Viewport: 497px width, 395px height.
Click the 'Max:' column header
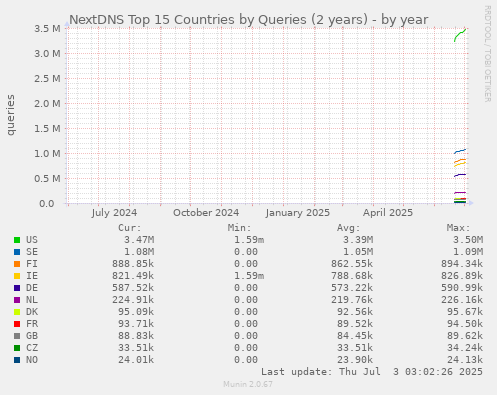(x=458, y=228)
